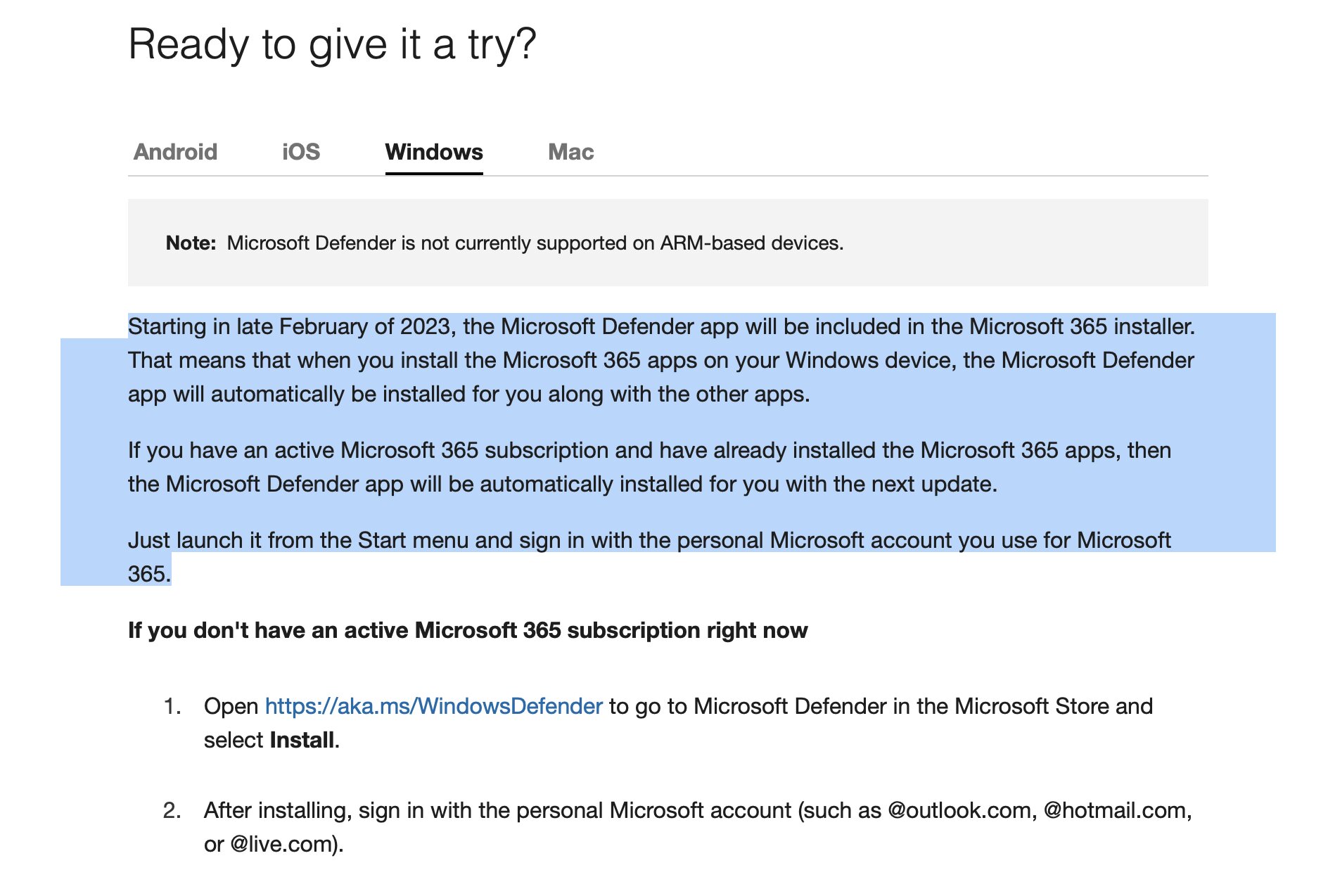This screenshot has width=1328, height=896.
Task: Click "2023" in the first paragraph
Action: tap(425, 327)
